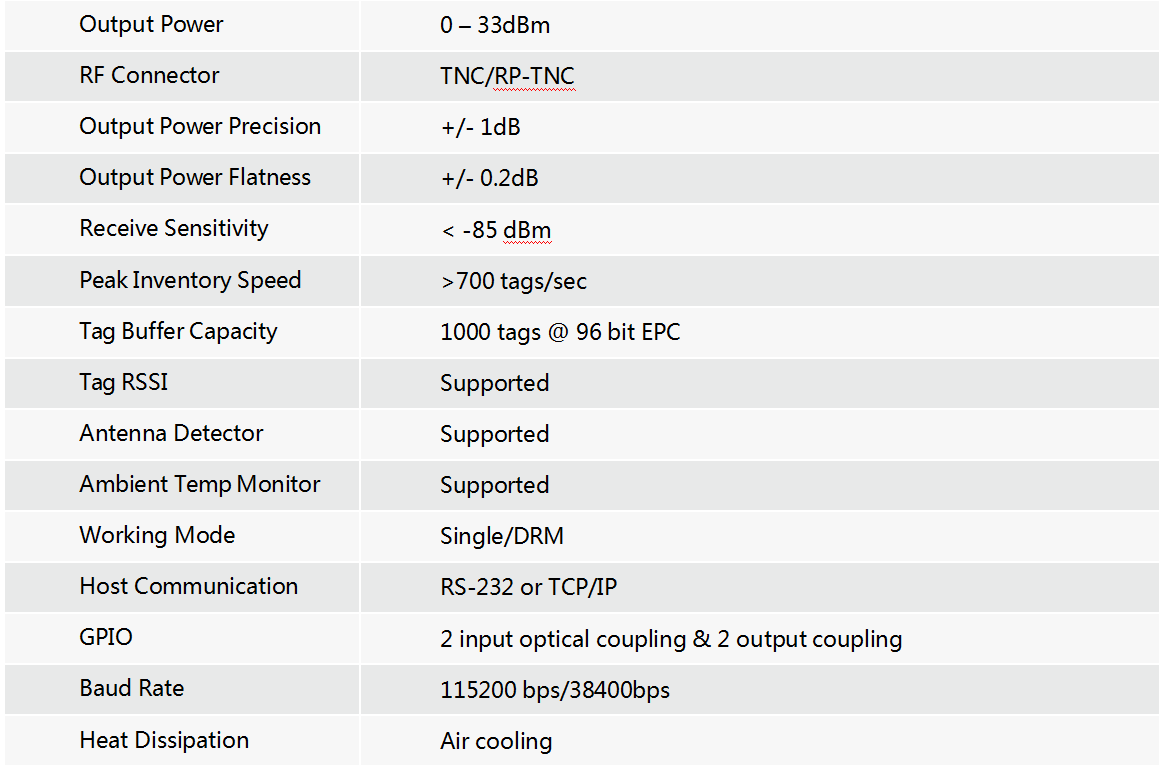
Task: Select the 0 – 33dBm value
Action: 494,25
